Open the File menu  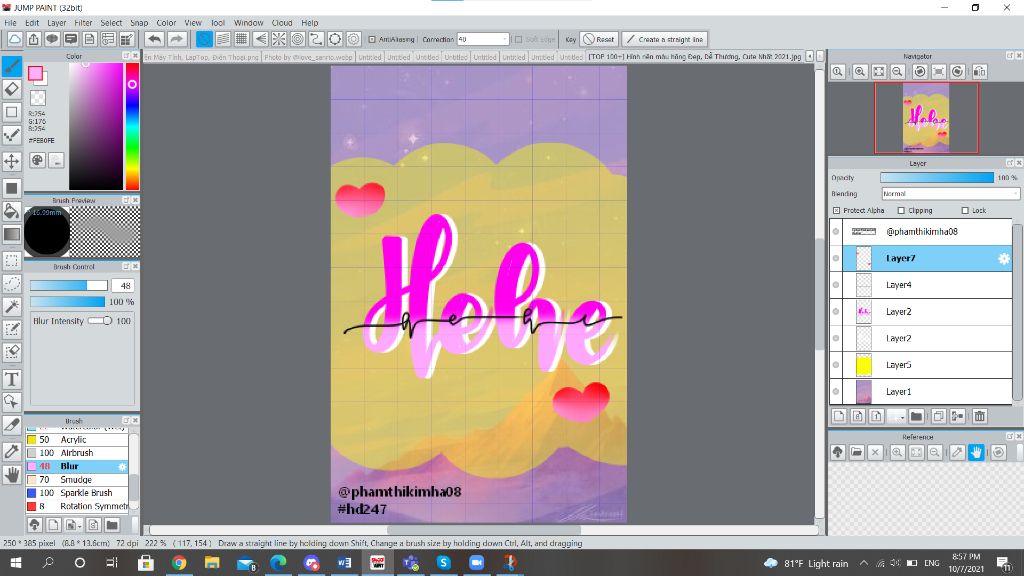click(10, 22)
